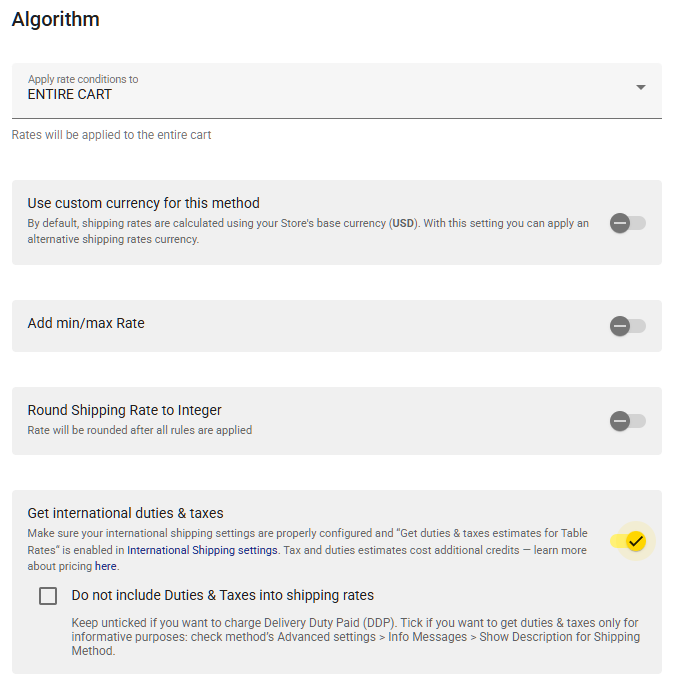The image size is (678, 682).
Task: Click the bold USD currency text
Action: point(403,223)
